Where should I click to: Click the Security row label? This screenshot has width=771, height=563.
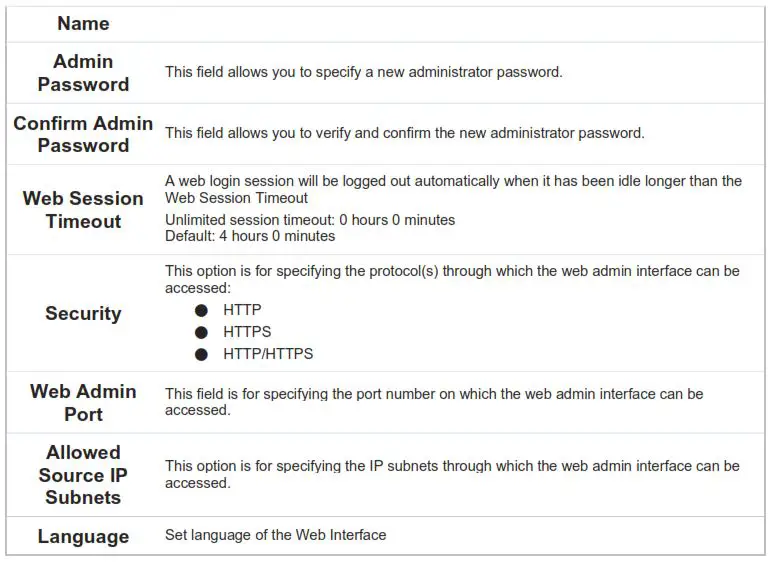(83, 313)
